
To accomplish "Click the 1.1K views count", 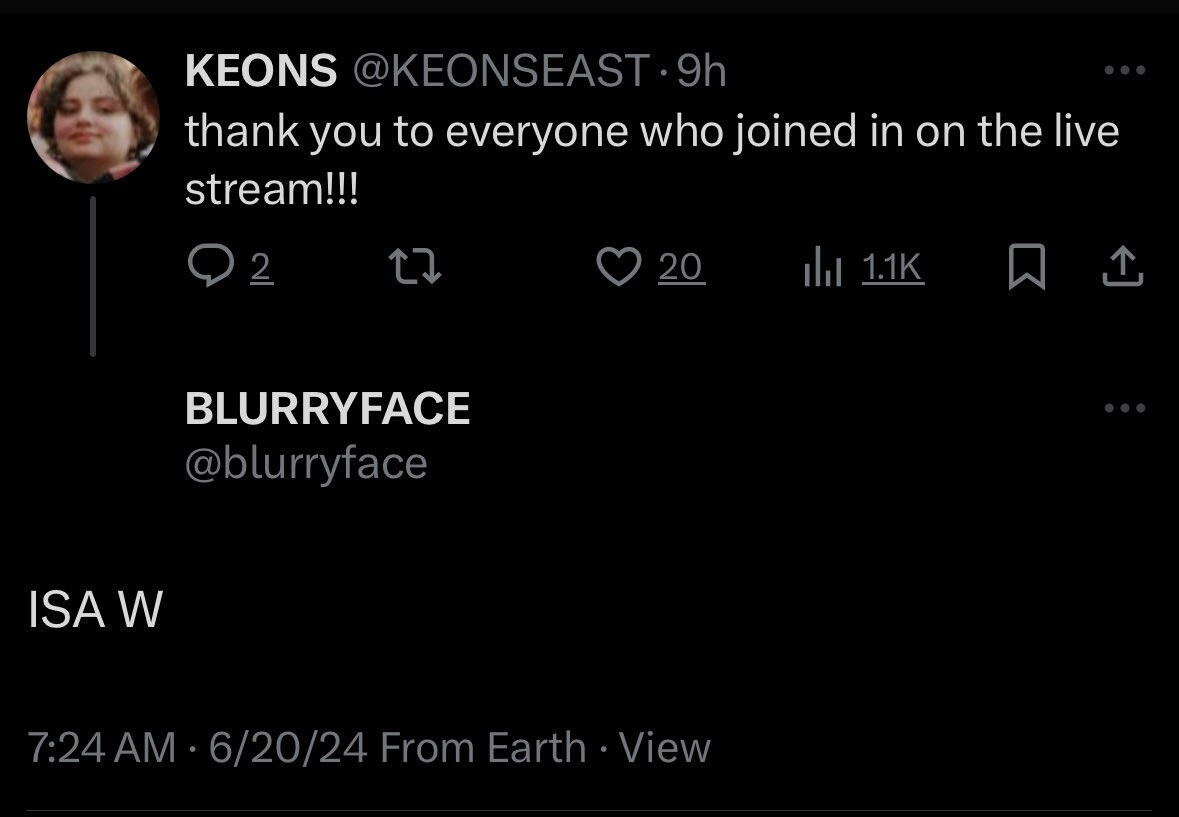I will tap(892, 267).
